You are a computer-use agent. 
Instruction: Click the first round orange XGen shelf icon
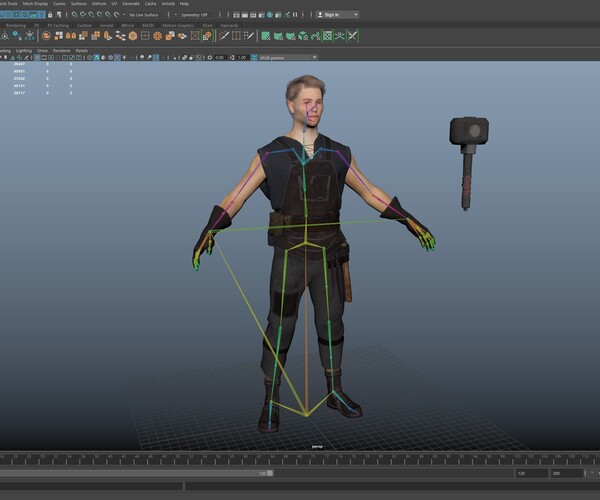click(x=46, y=36)
